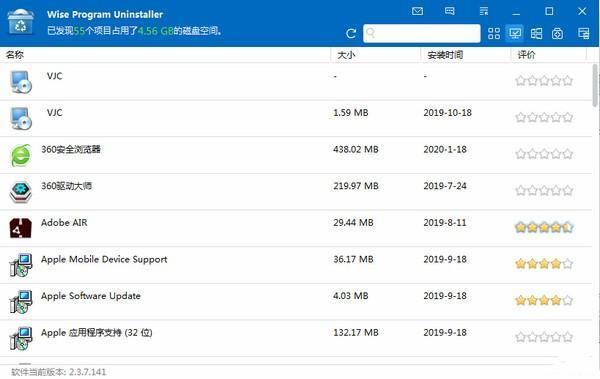Click the Wise Program Uninstaller title text
This screenshot has height=379, width=600.
[x=105, y=15]
